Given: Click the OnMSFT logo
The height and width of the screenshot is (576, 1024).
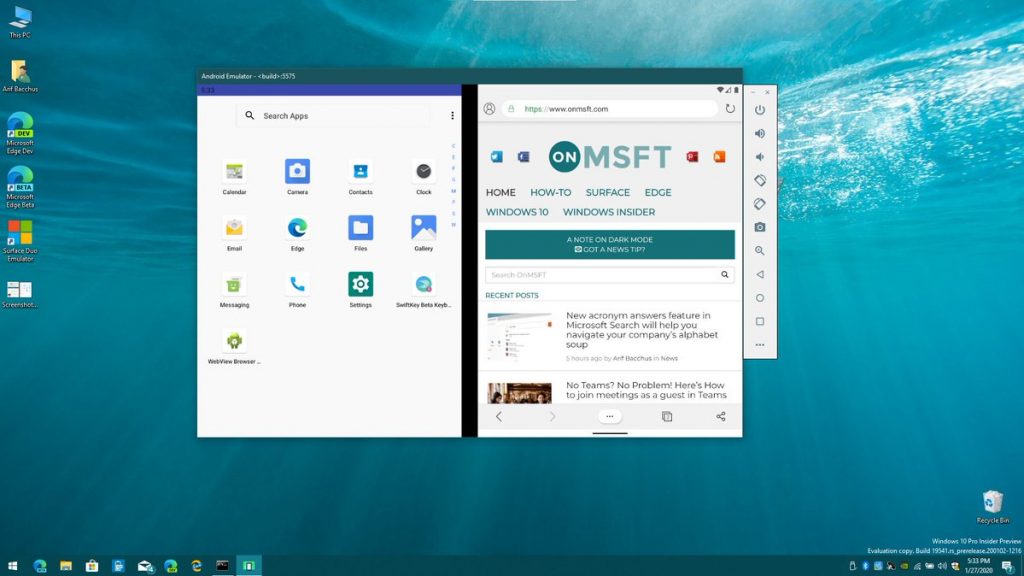Looking at the screenshot, I should pos(609,157).
